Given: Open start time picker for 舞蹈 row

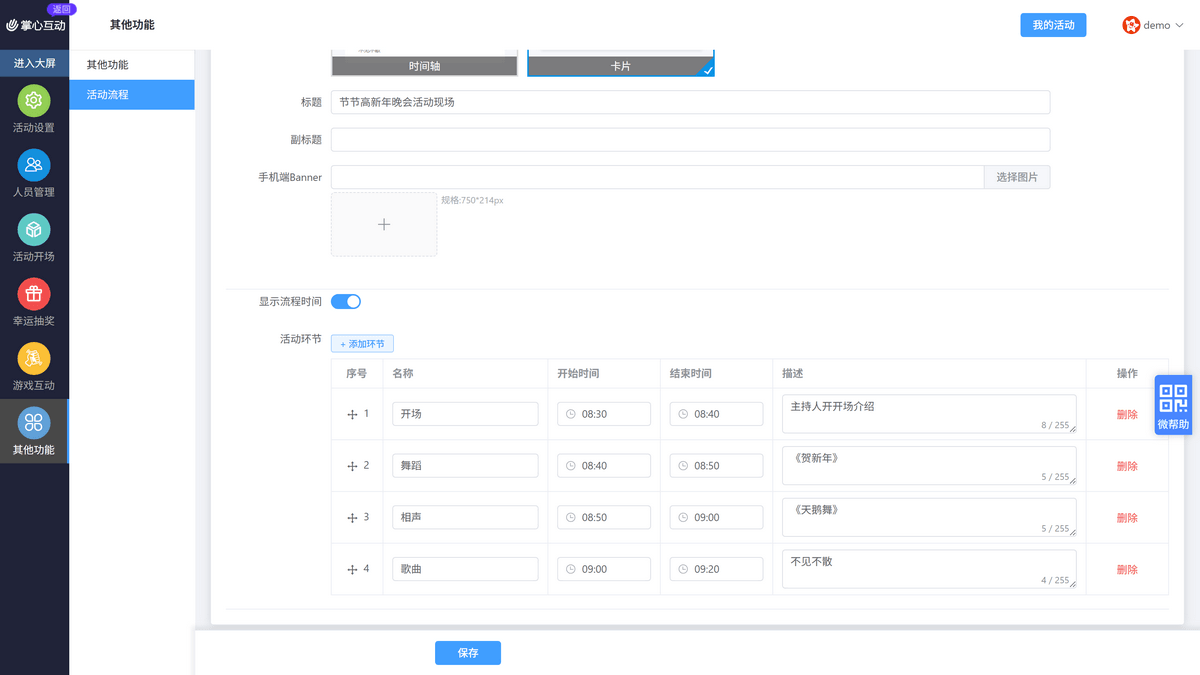Looking at the screenshot, I should coord(604,466).
